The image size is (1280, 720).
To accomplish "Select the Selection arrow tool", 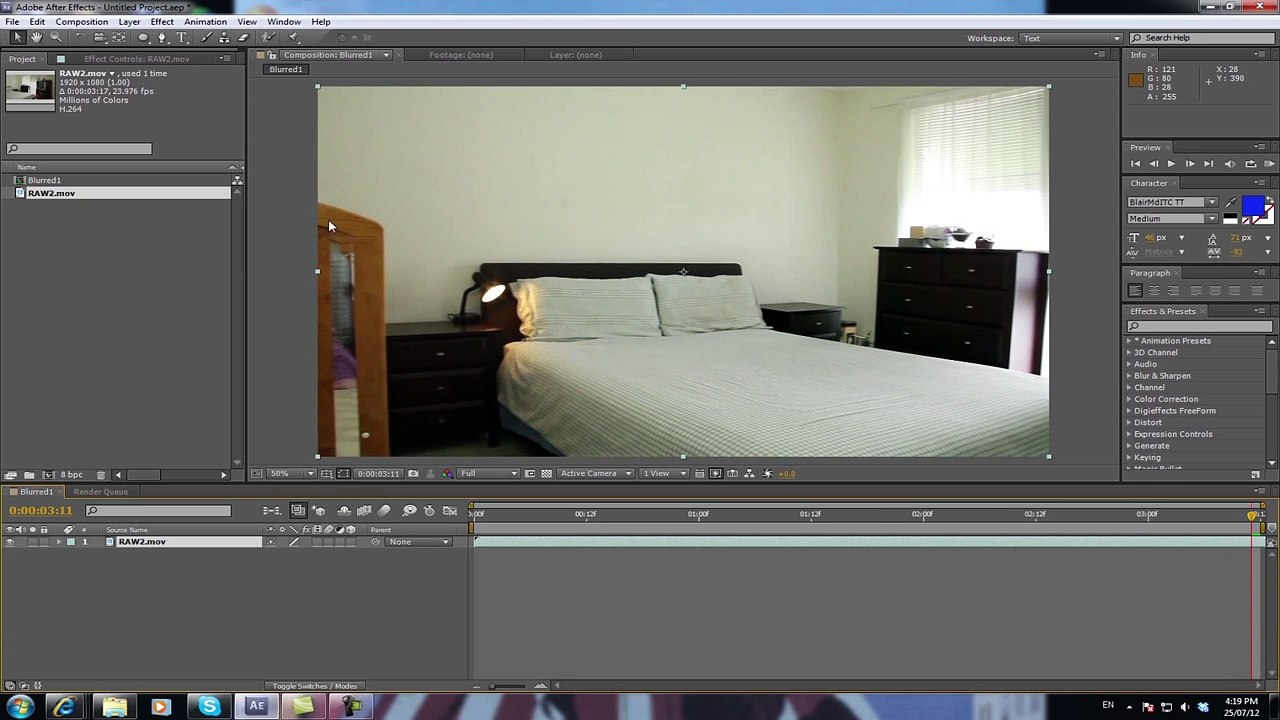I will (x=17, y=38).
